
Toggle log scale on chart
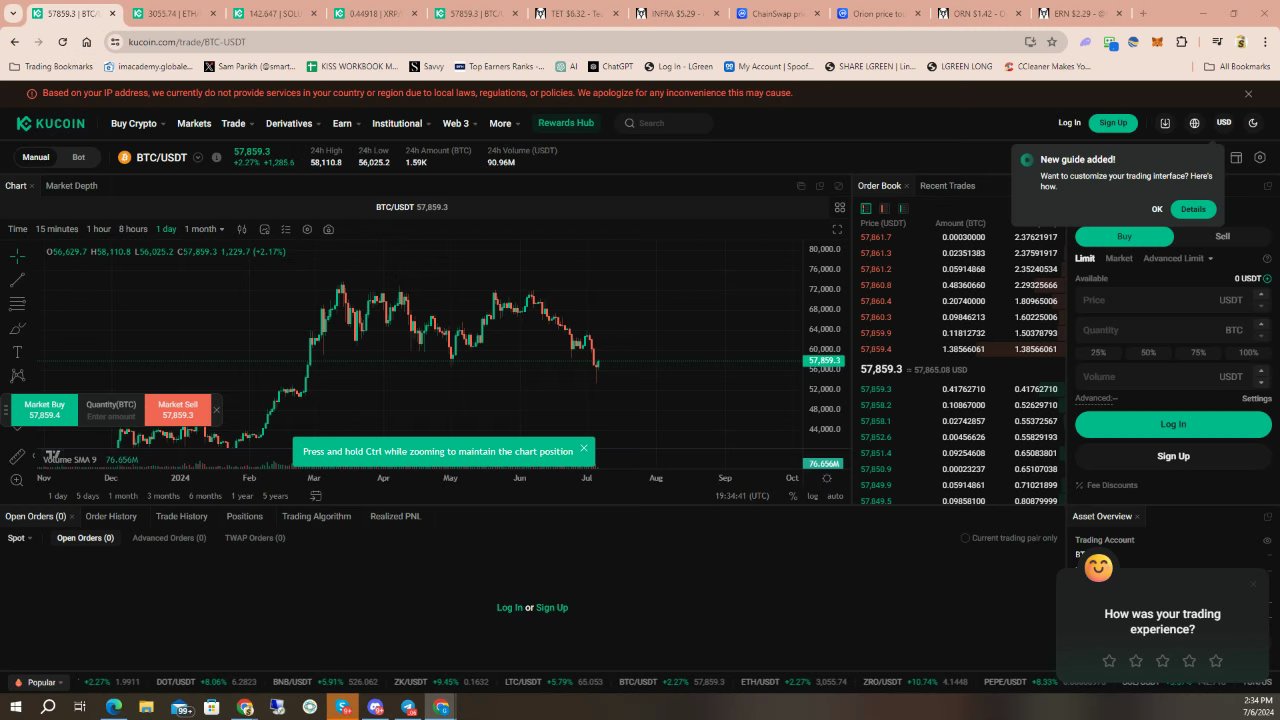812,496
